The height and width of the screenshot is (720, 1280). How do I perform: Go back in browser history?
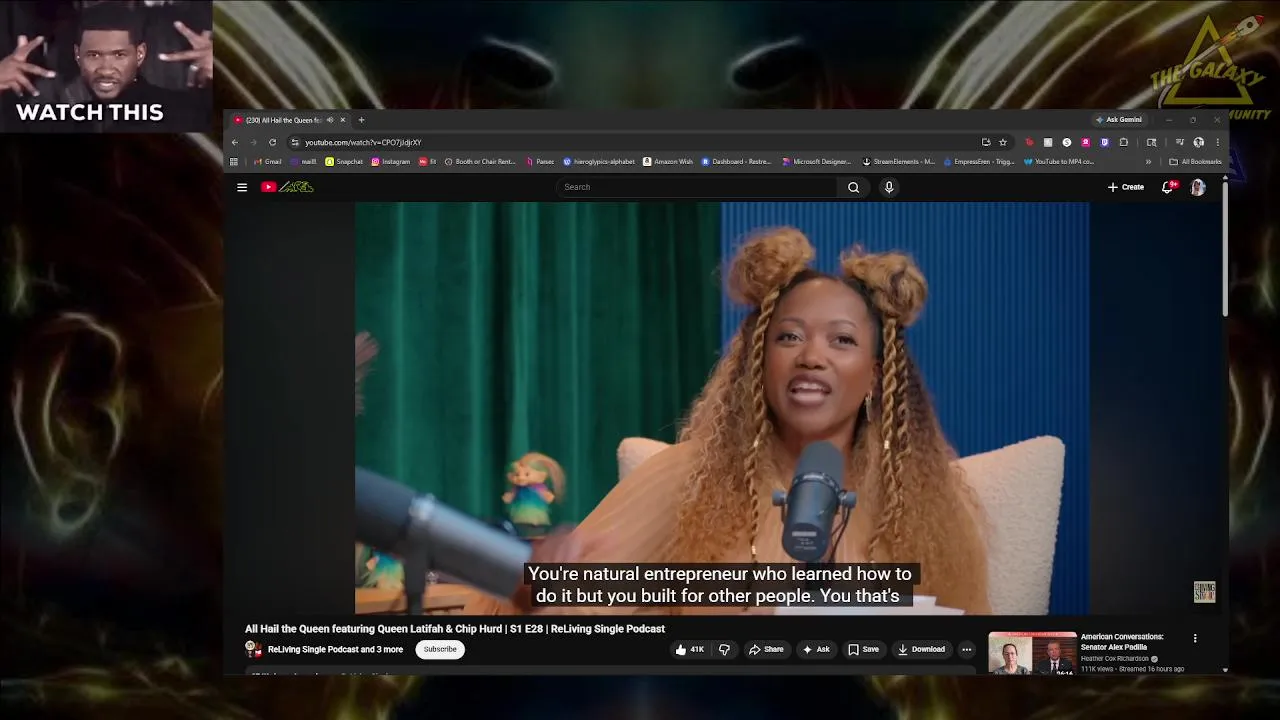click(x=235, y=142)
